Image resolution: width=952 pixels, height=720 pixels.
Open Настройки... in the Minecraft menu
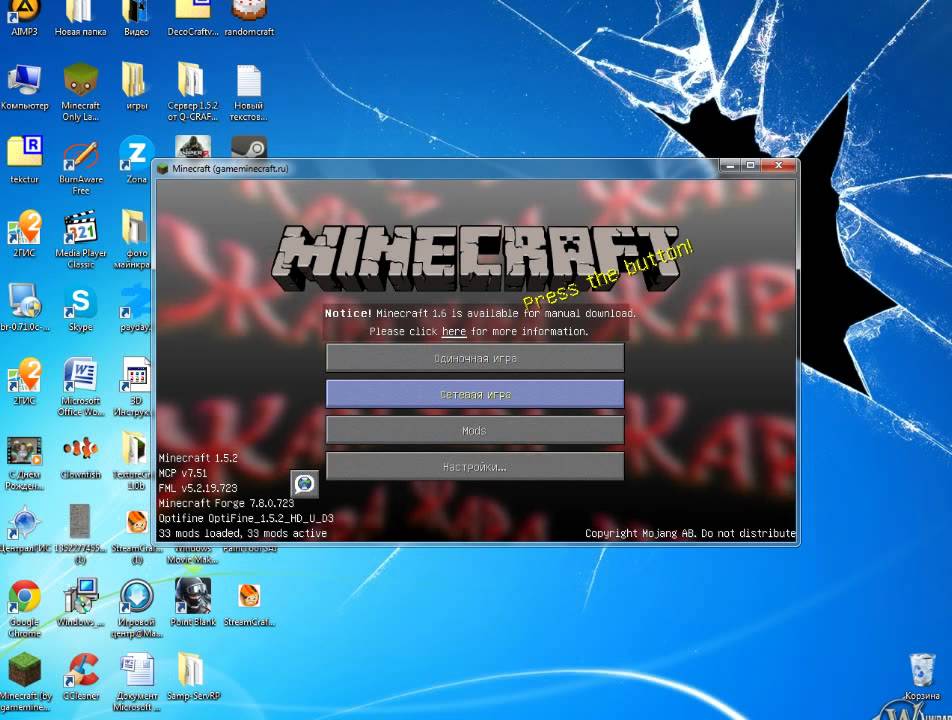475,467
